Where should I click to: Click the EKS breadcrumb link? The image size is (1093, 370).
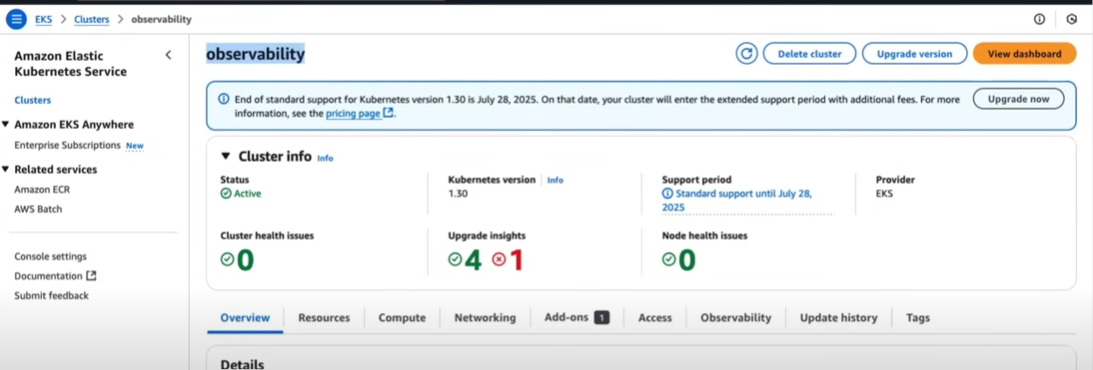coord(44,20)
